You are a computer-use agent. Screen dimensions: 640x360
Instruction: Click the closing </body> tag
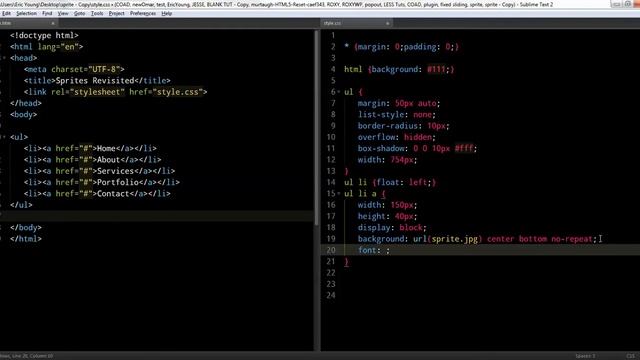tap(26, 228)
